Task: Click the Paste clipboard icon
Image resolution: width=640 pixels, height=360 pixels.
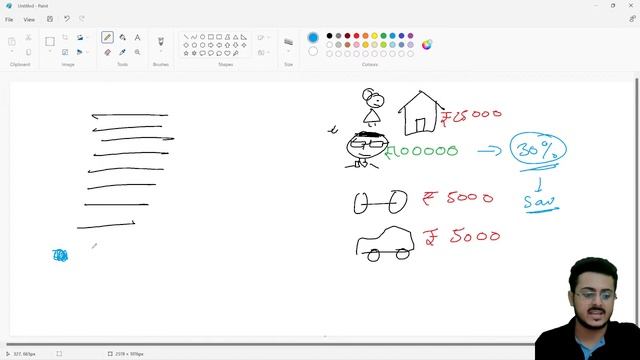Action: 12,41
